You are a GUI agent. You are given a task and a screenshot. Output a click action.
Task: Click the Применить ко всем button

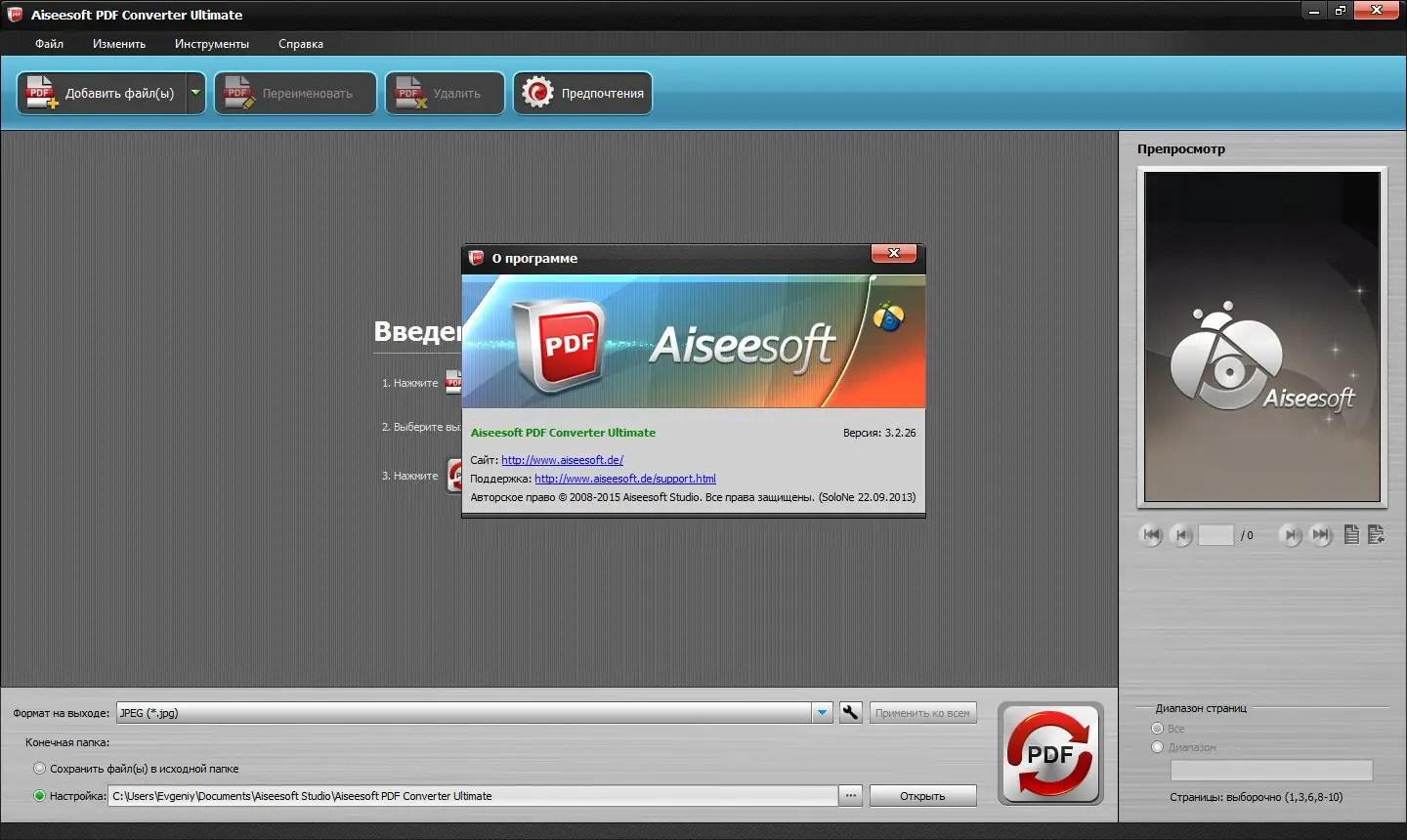[922, 713]
